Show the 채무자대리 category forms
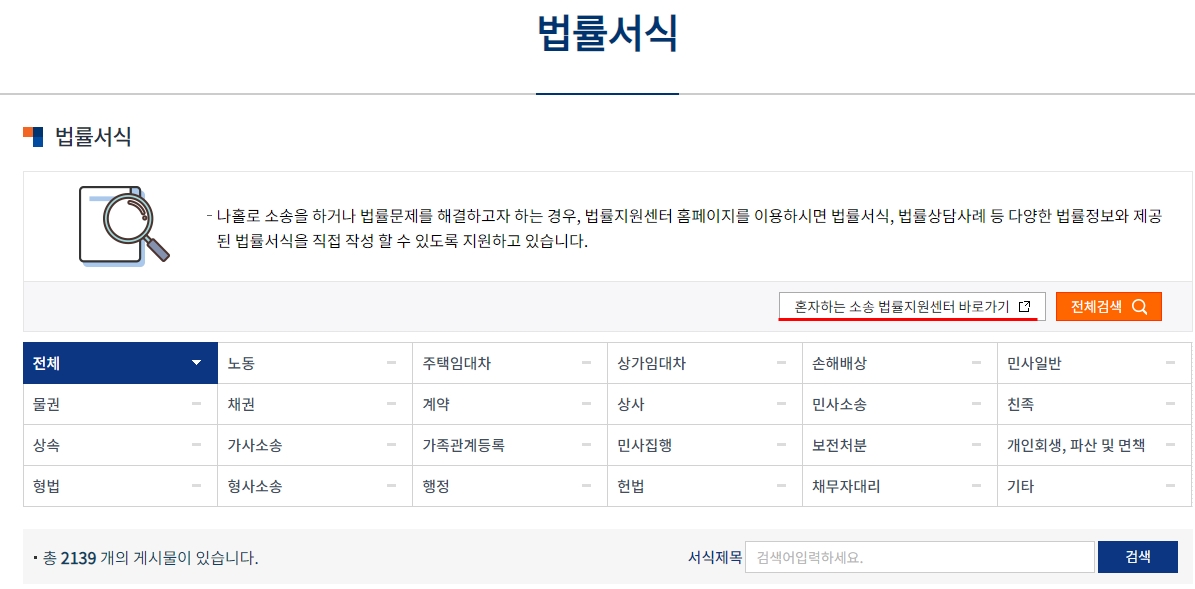 tap(899, 486)
